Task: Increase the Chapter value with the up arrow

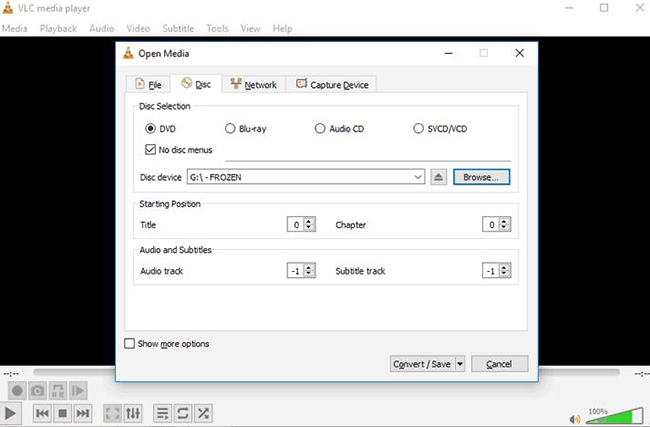Action: [504, 221]
